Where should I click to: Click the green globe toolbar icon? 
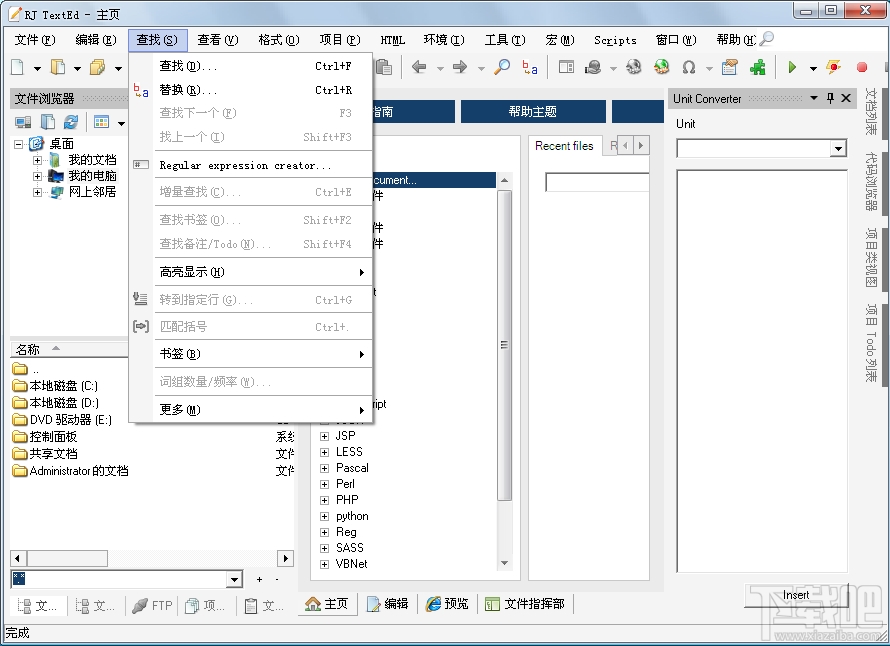[661, 68]
